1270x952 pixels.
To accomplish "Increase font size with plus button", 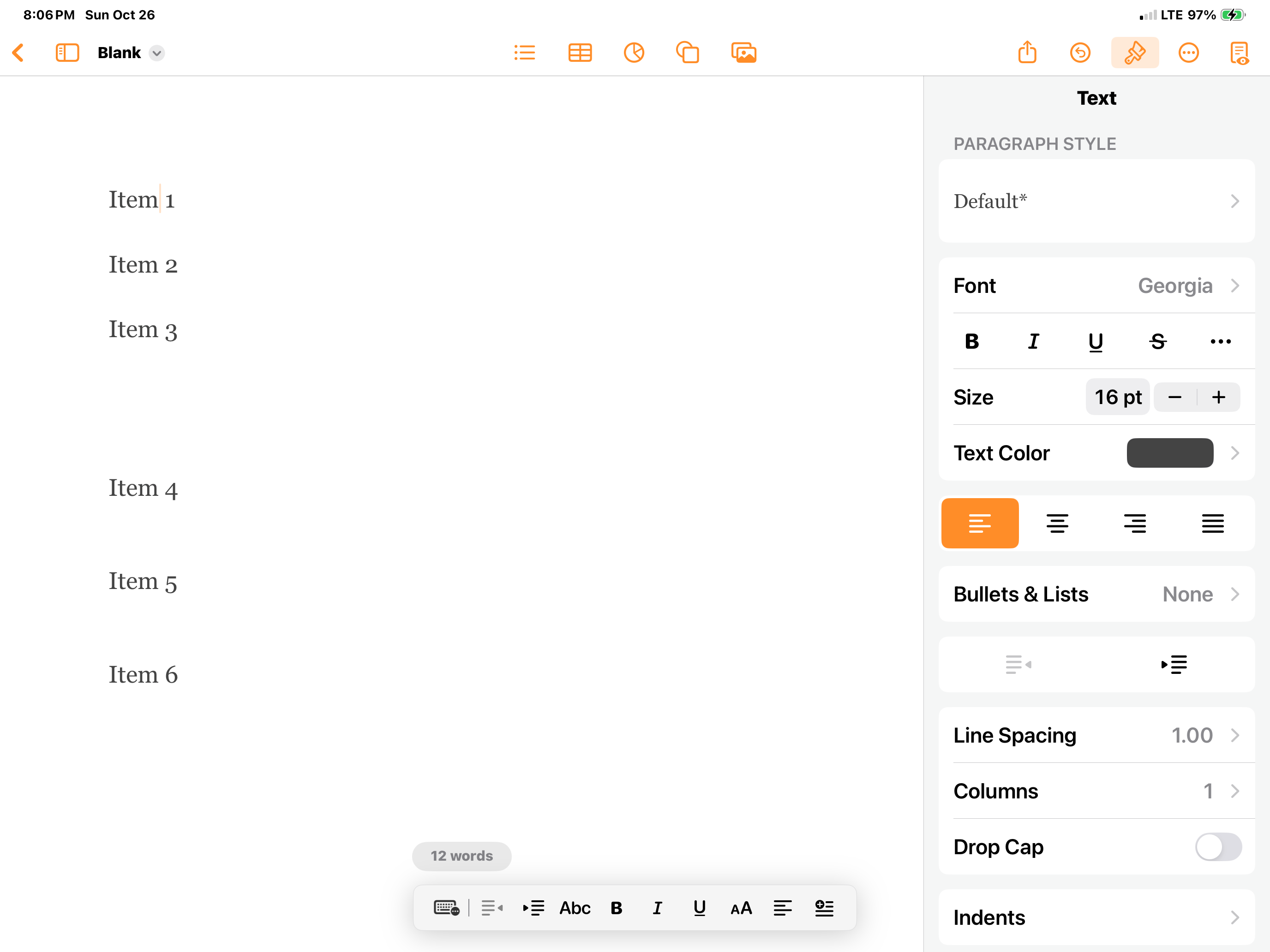I will pos(1218,397).
